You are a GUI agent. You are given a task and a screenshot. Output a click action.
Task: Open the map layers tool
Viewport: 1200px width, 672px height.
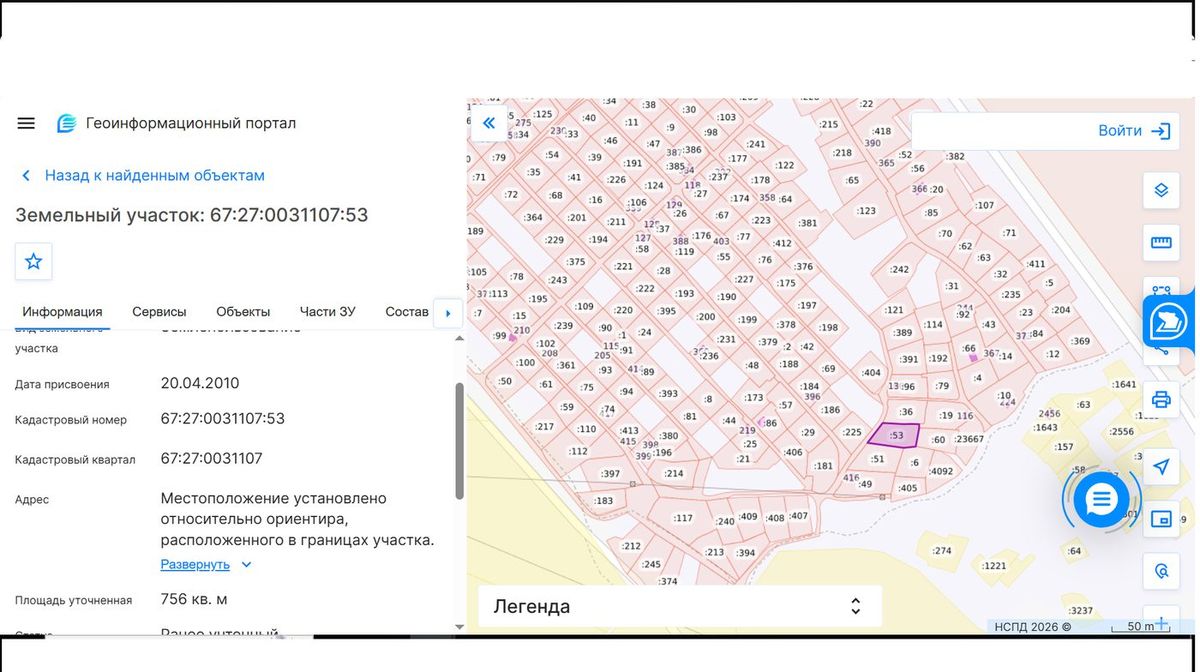tap(1161, 190)
